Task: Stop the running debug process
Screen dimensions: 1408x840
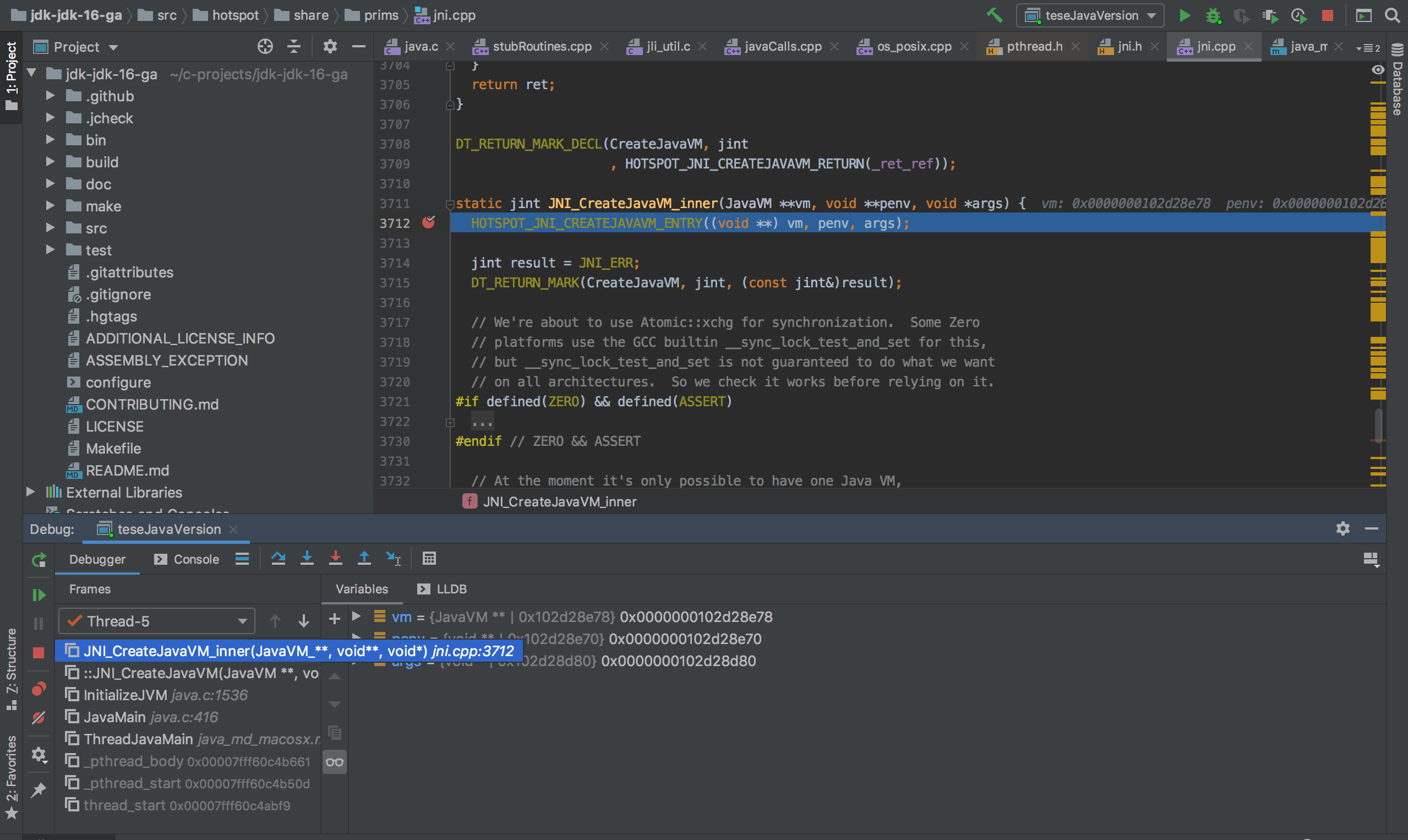Action: pos(1328,15)
